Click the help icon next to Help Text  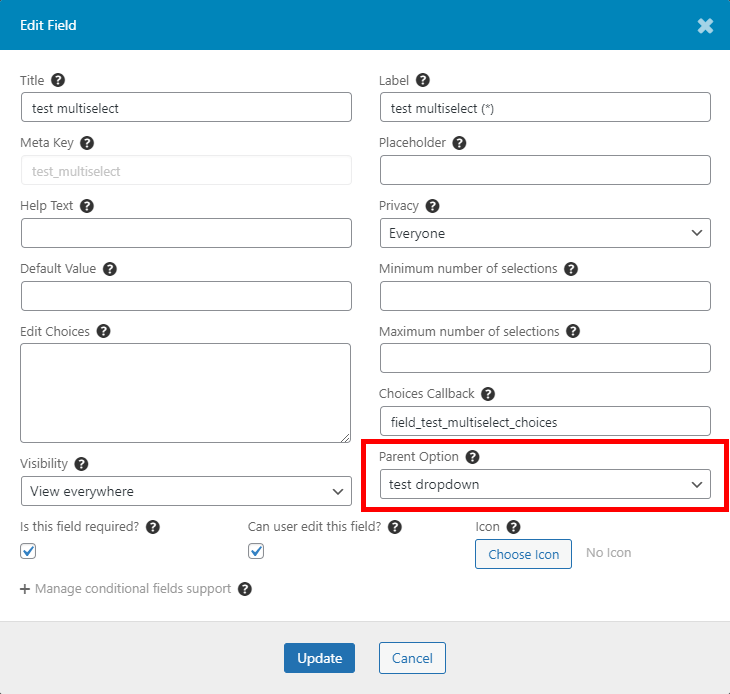click(87, 206)
